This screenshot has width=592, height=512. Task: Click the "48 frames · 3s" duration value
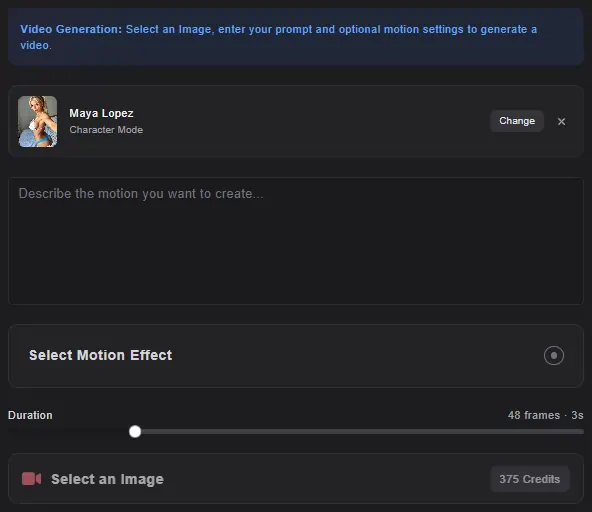tap(545, 415)
